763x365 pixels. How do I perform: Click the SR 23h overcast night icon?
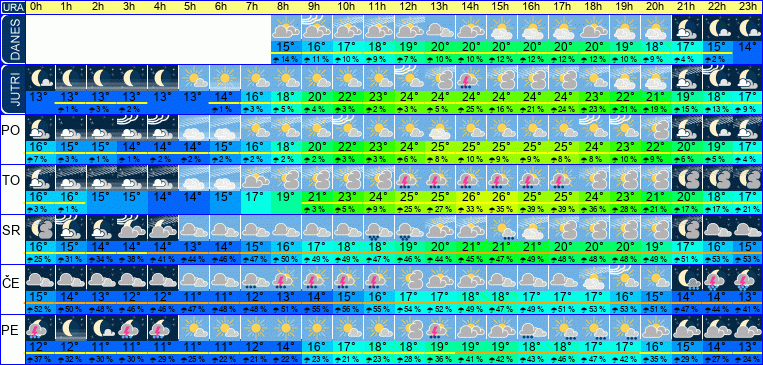[747, 228]
